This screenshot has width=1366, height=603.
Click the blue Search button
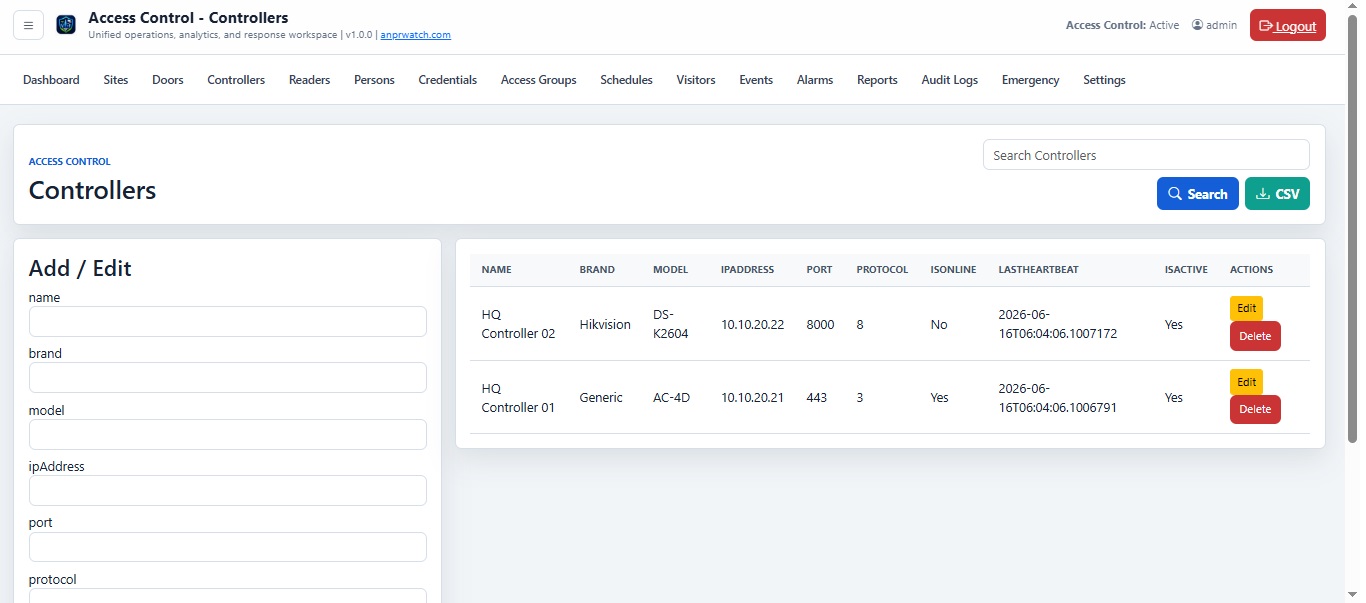[1197, 194]
